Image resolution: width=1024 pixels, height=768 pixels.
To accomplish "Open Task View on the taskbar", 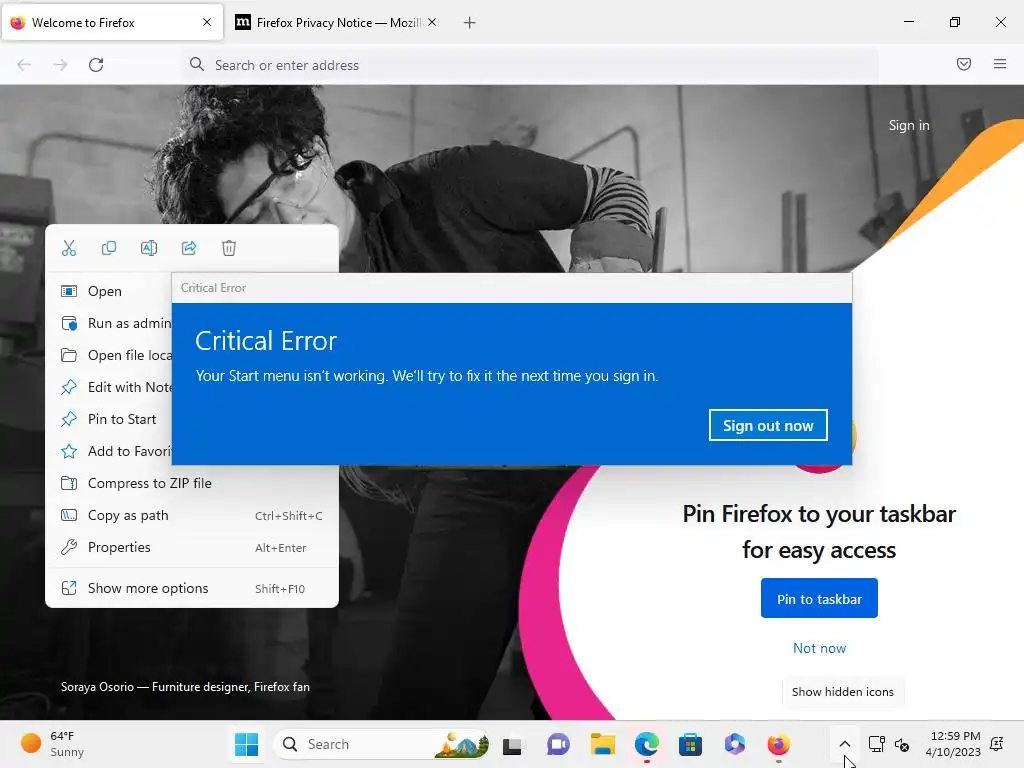I will point(513,744).
